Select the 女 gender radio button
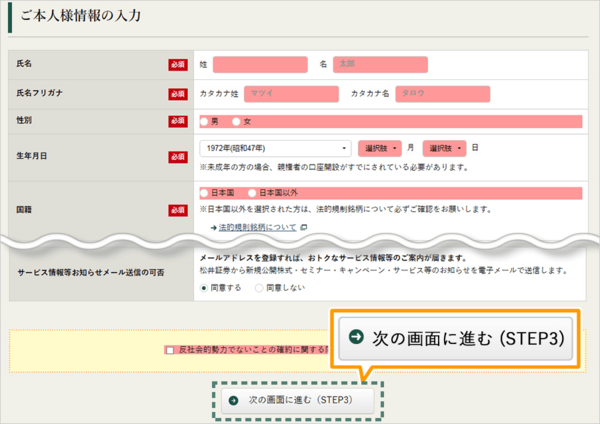The width and height of the screenshot is (600, 424). [236, 121]
